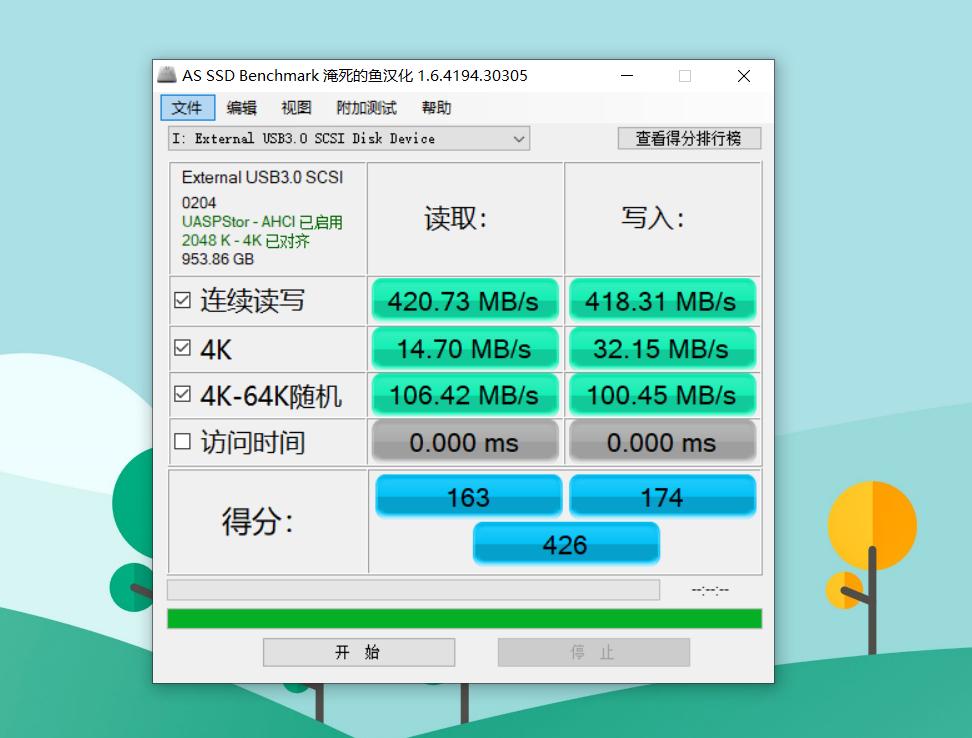Open the 视图 menu
This screenshot has width=972, height=738.
pyautogui.click(x=295, y=107)
